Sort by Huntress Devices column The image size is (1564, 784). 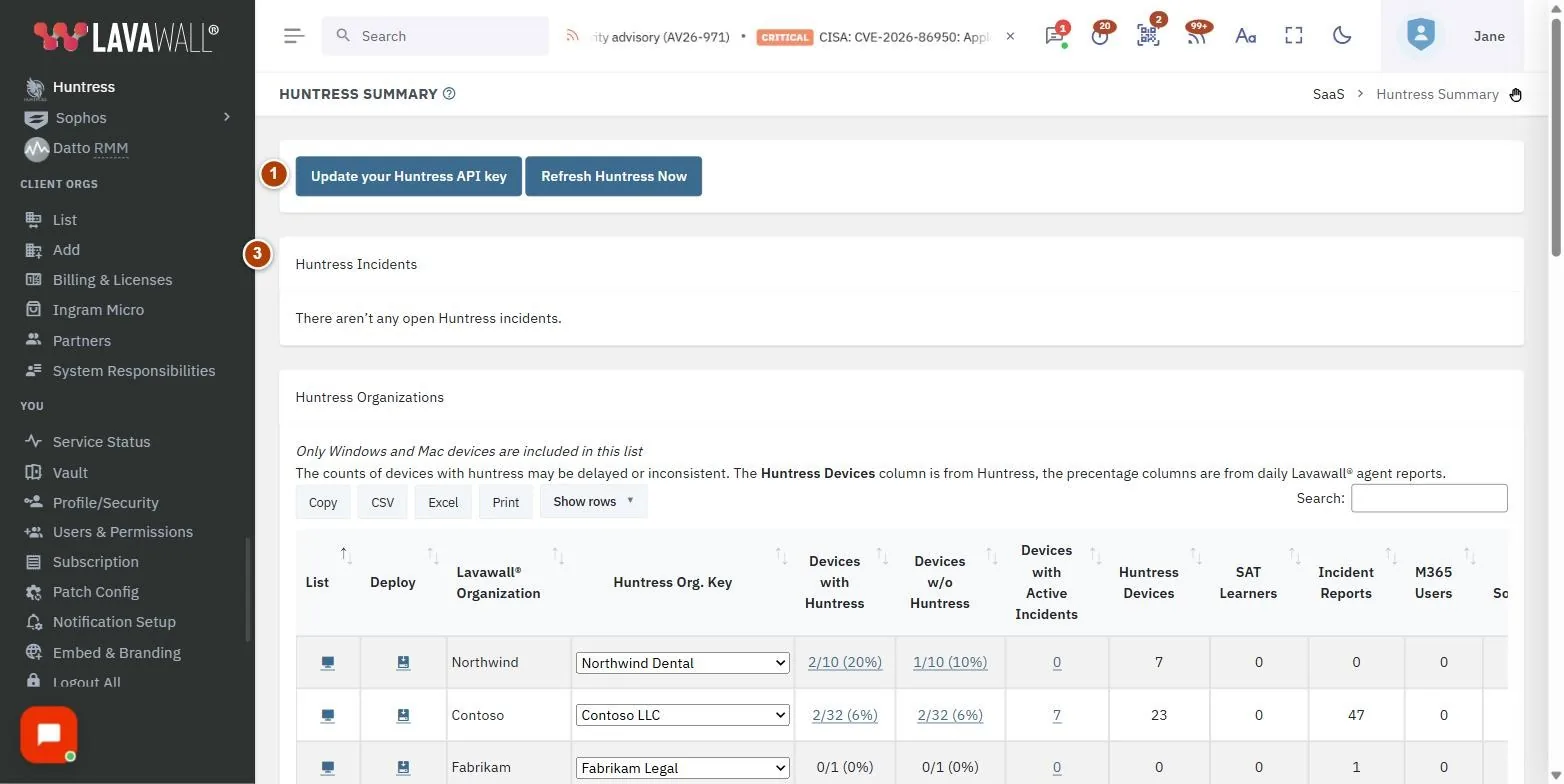point(1158,583)
